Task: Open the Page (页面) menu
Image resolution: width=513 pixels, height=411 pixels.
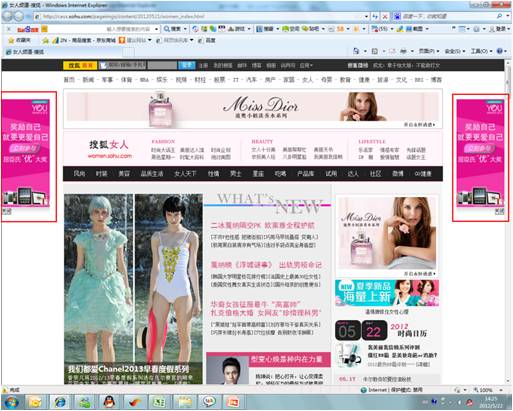Action: (x=429, y=51)
